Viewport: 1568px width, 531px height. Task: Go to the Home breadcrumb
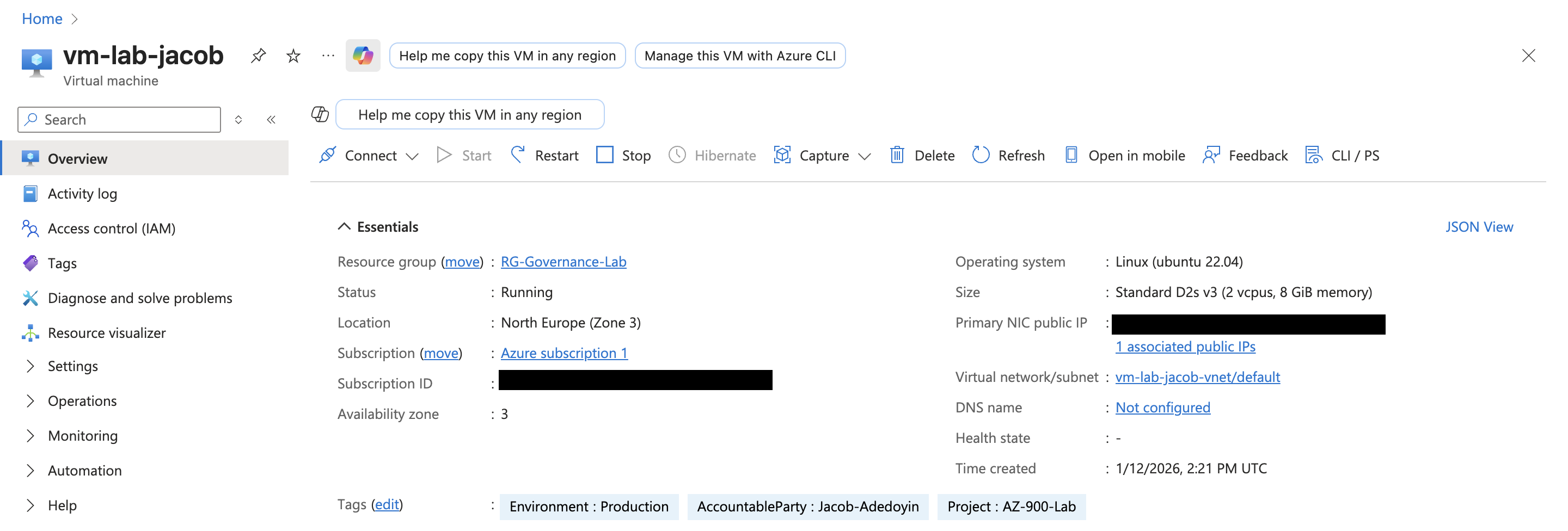point(42,19)
